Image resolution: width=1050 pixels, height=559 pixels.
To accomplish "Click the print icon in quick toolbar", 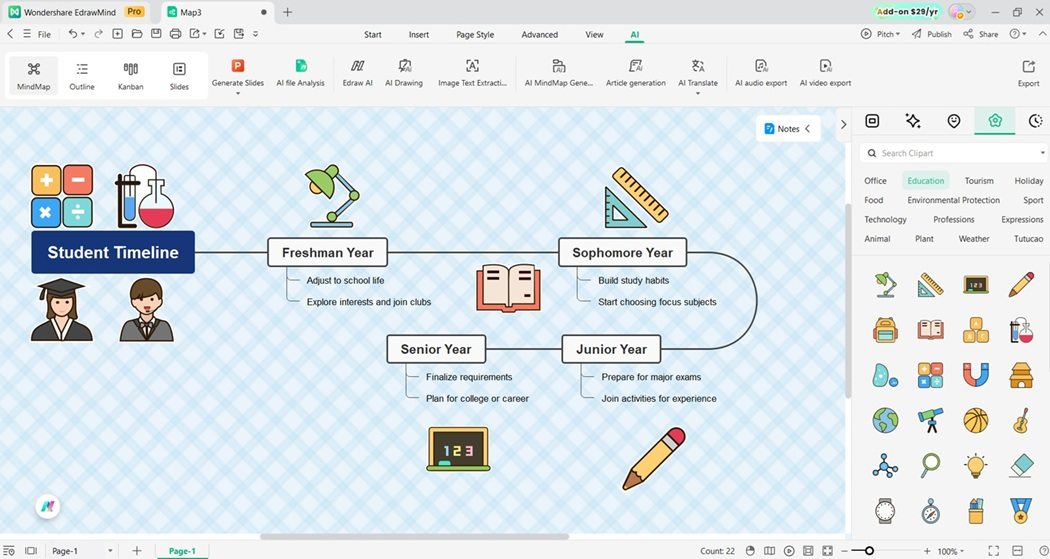I will pyautogui.click(x=175, y=33).
